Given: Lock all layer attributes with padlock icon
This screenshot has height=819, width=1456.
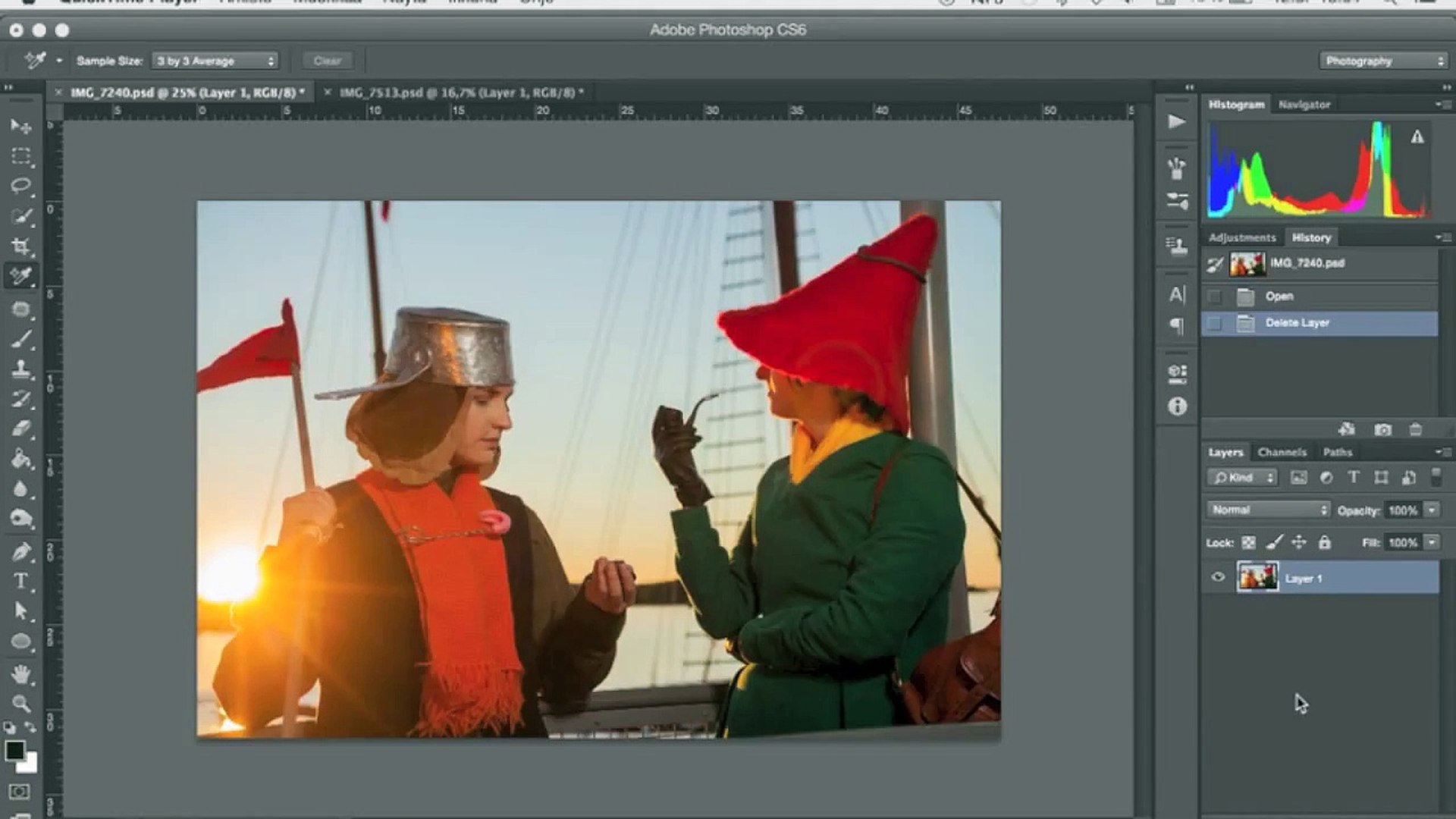Looking at the screenshot, I should coord(1324,542).
